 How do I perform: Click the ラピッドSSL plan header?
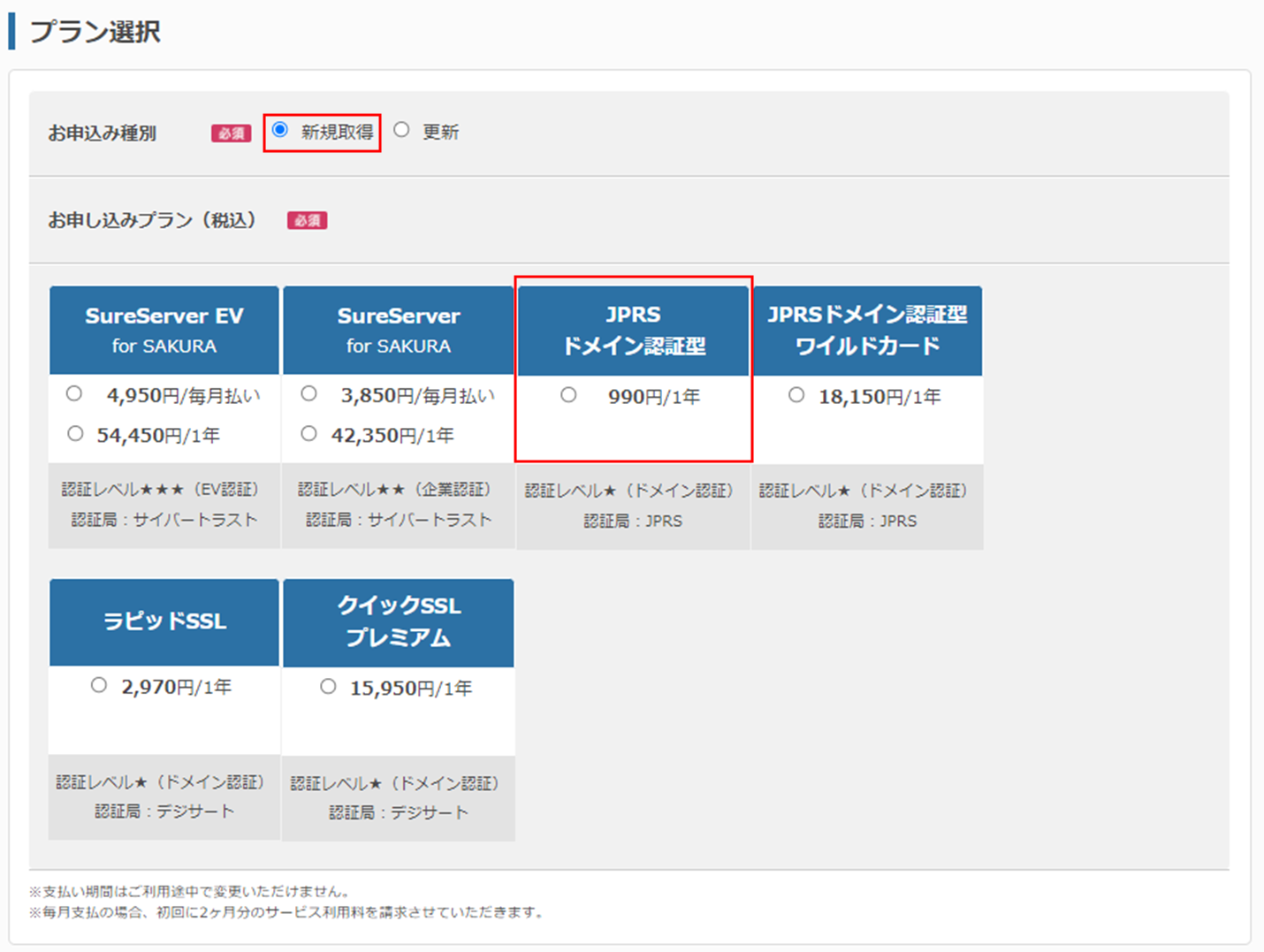(164, 621)
